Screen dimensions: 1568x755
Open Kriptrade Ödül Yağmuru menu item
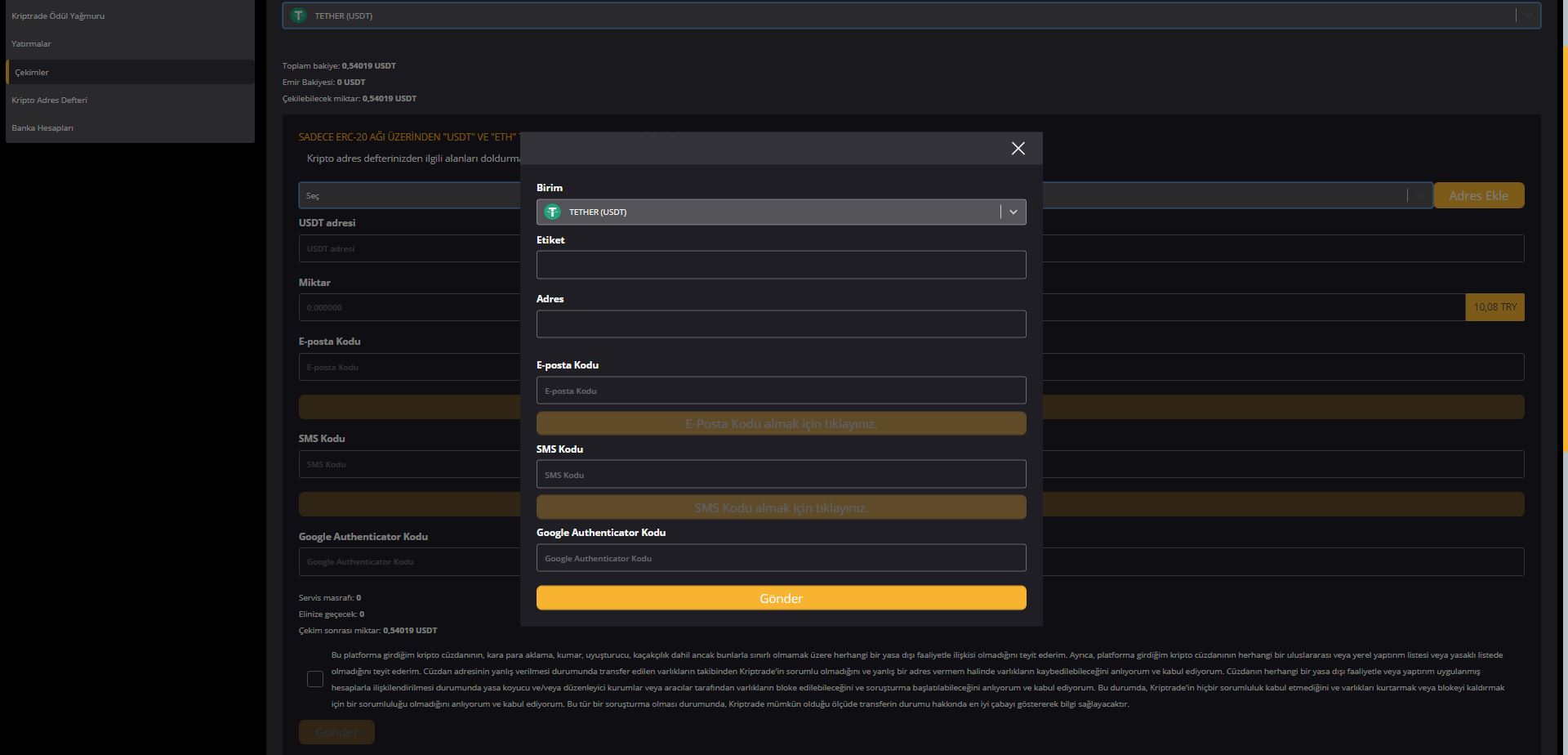(x=58, y=16)
